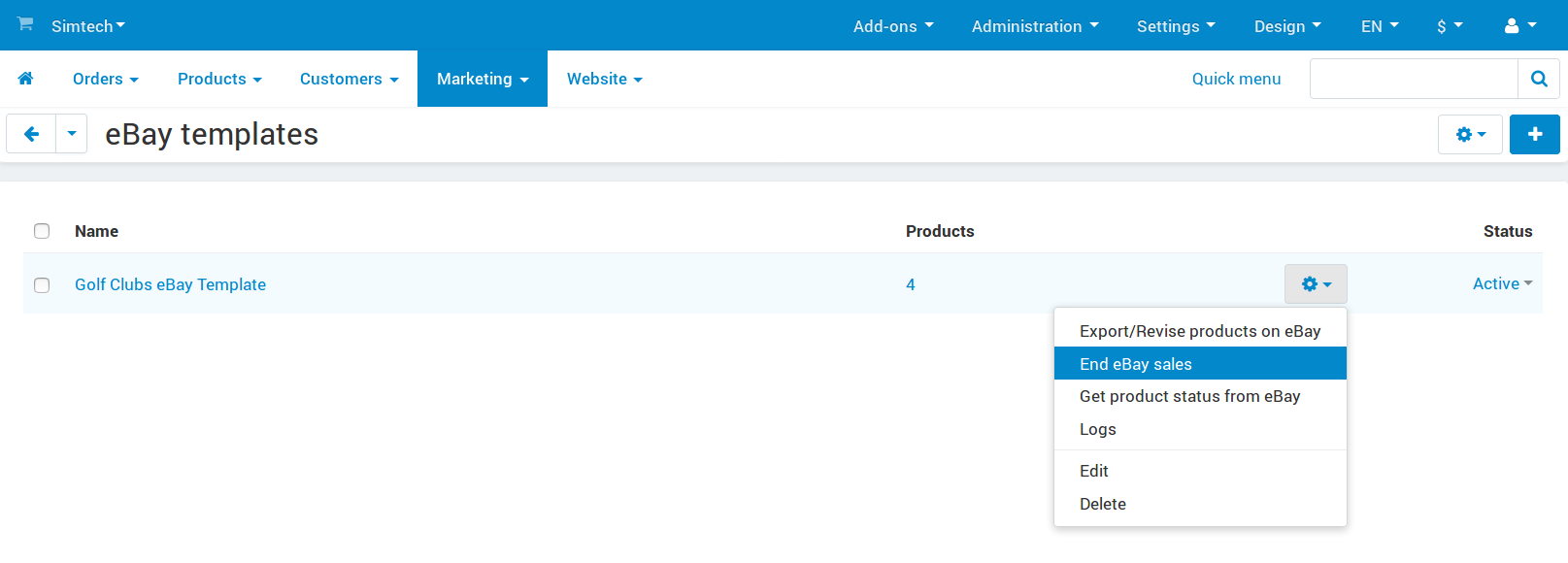Open the Golf Clubs eBay Template link
The height and width of the screenshot is (563, 1568).
pyautogui.click(x=170, y=284)
